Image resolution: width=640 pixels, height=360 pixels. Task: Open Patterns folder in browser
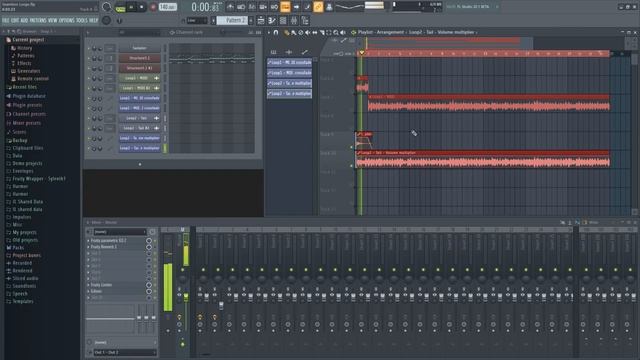25,56
